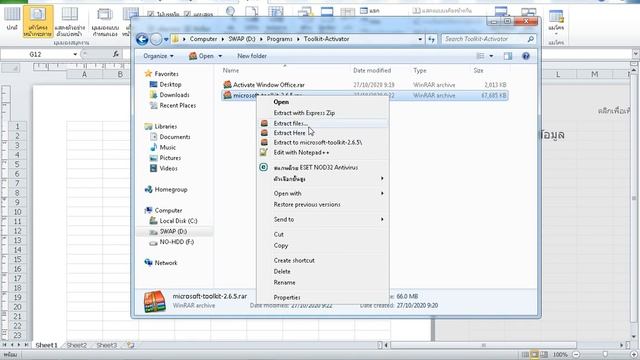Click the WinRAR icon of the highlighted microsoft-toolkit archive

click(227, 95)
